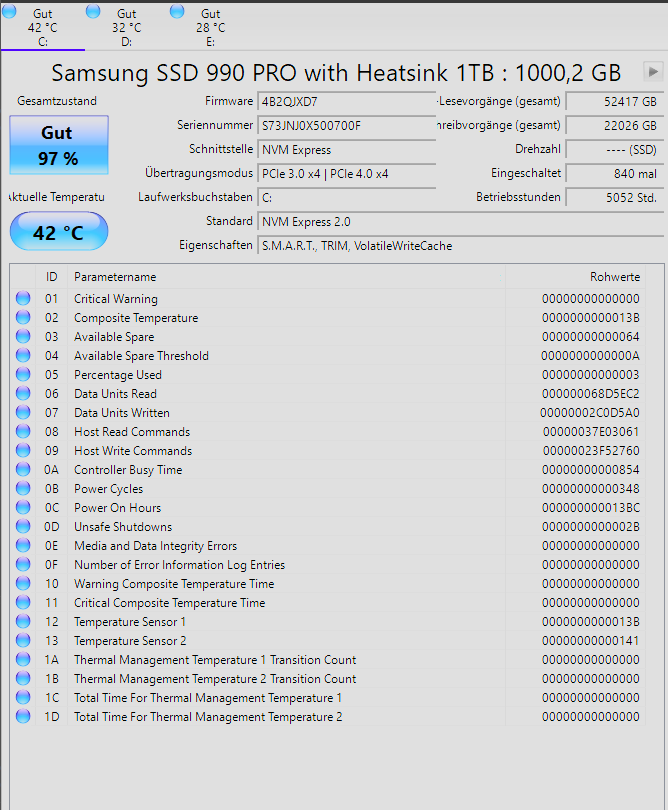Click status orb of Power On Hours row
The height and width of the screenshot is (810, 668).
(23, 507)
